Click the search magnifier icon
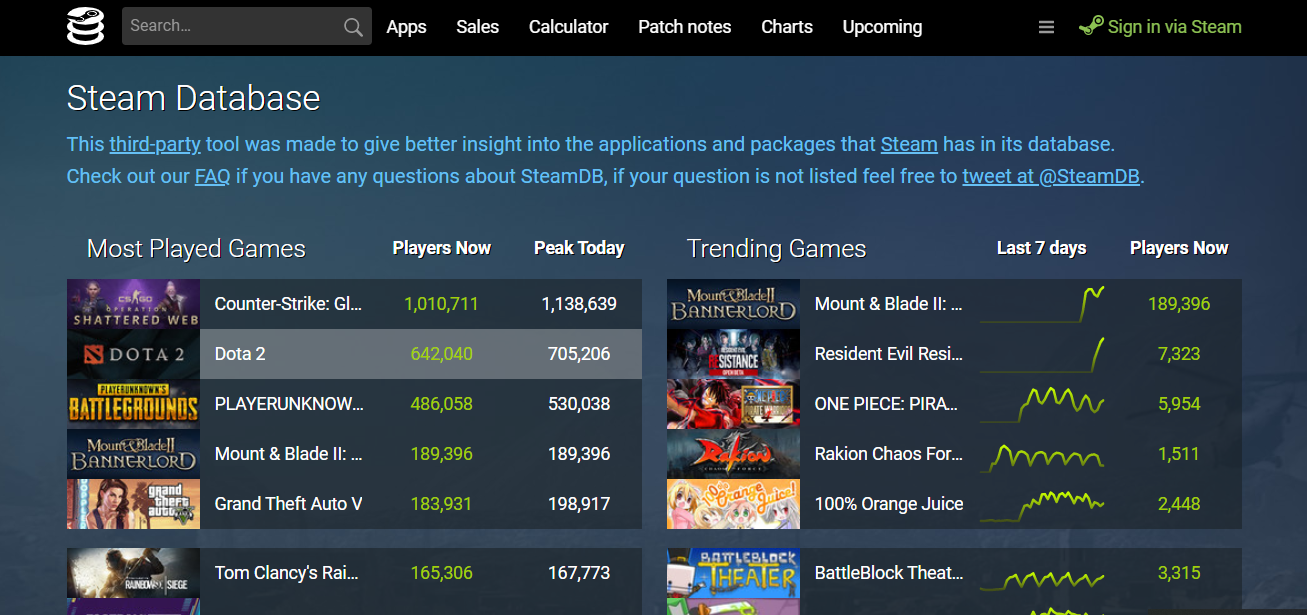The height and width of the screenshot is (615, 1307). (353, 27)
